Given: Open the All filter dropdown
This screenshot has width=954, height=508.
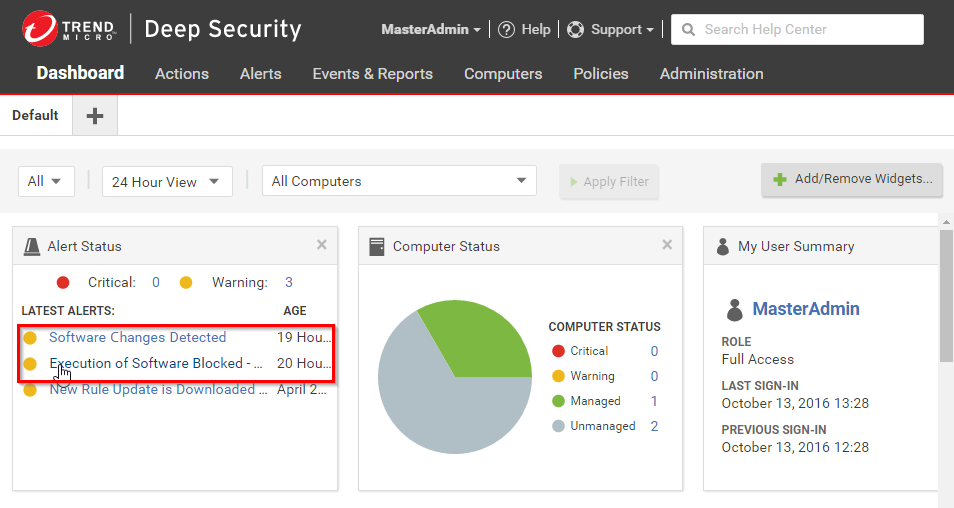Looking at the screenshot, I should click(x=45, y=181).
